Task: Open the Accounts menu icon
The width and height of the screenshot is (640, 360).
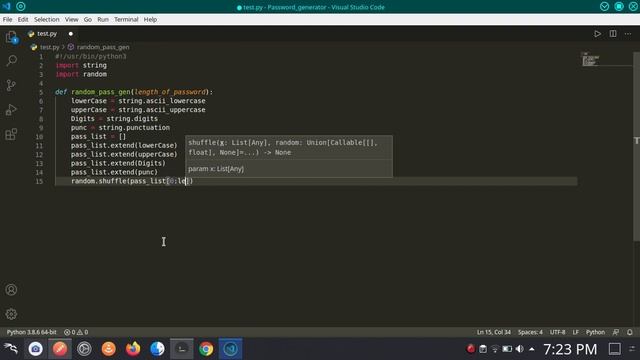Action: 11,290
